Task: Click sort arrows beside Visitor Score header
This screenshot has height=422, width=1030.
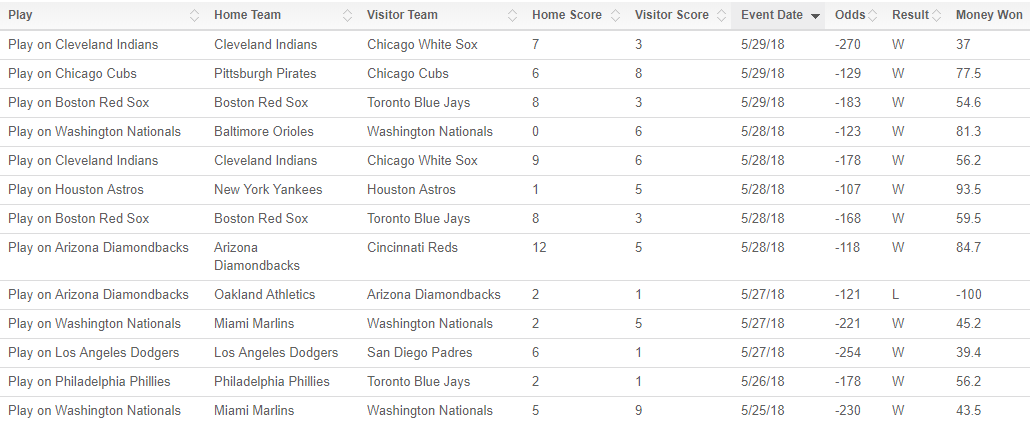Action: click(x=722, y=15)
